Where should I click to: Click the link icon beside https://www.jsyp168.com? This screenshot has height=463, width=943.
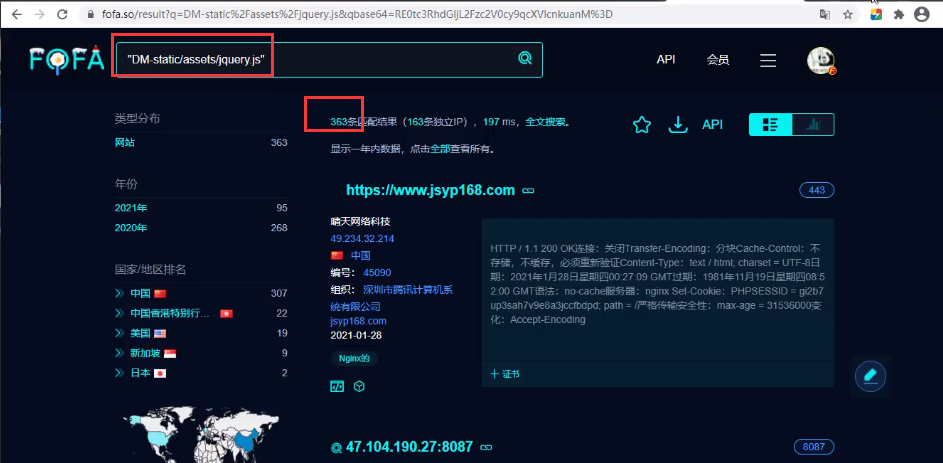point(529,191)
